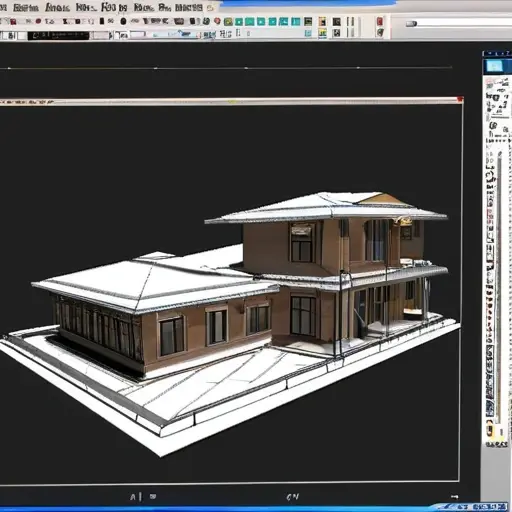
Task: Close the viewport using its red corner button
Action: [x=460, y=99]
